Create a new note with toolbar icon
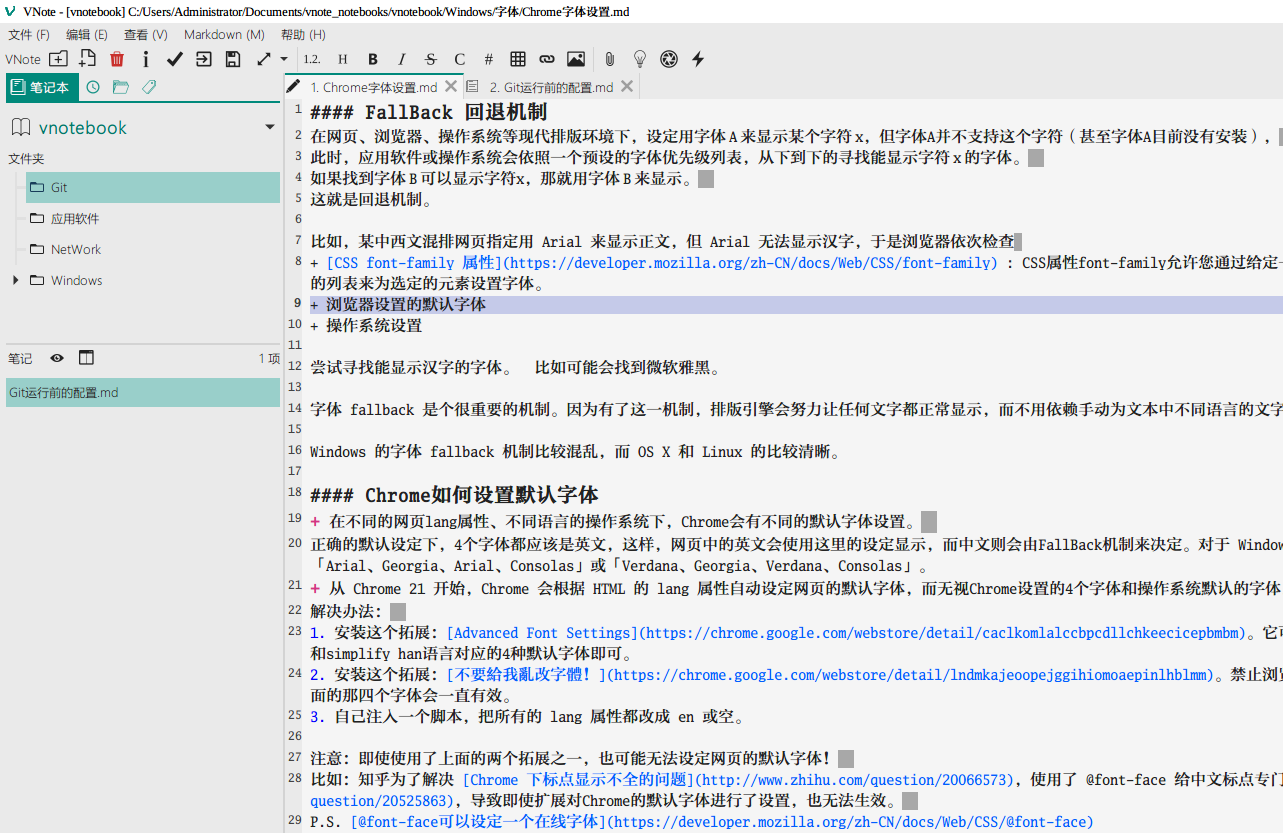The height and width of the screenshot is (833, 1283). pos(88,59)
